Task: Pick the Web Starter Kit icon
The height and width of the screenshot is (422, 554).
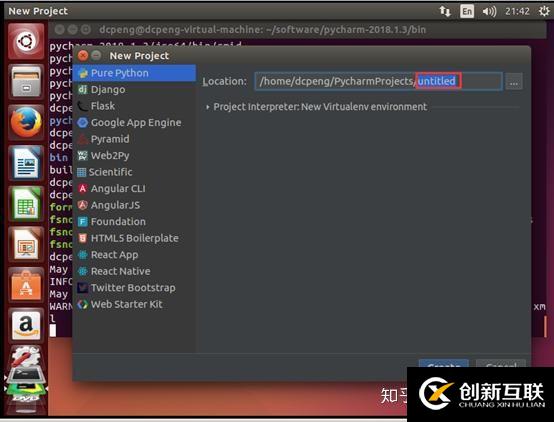Action: 82,304
